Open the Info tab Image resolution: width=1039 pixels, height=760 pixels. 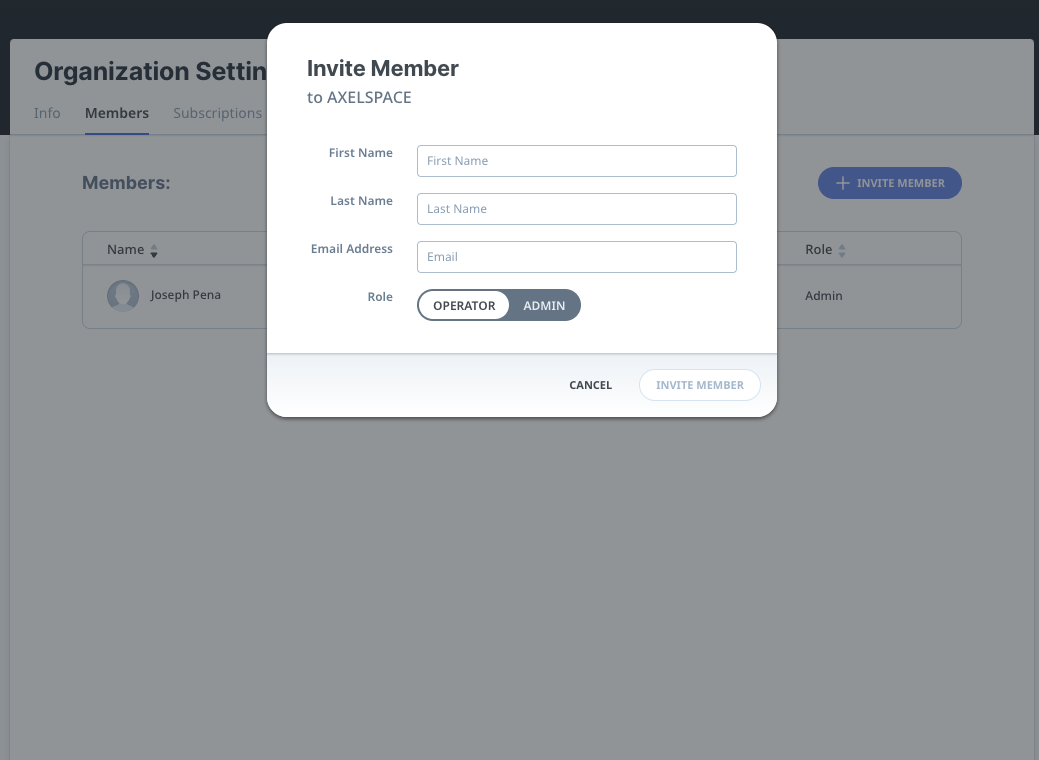pyautogui.click(x=47, y=113)
